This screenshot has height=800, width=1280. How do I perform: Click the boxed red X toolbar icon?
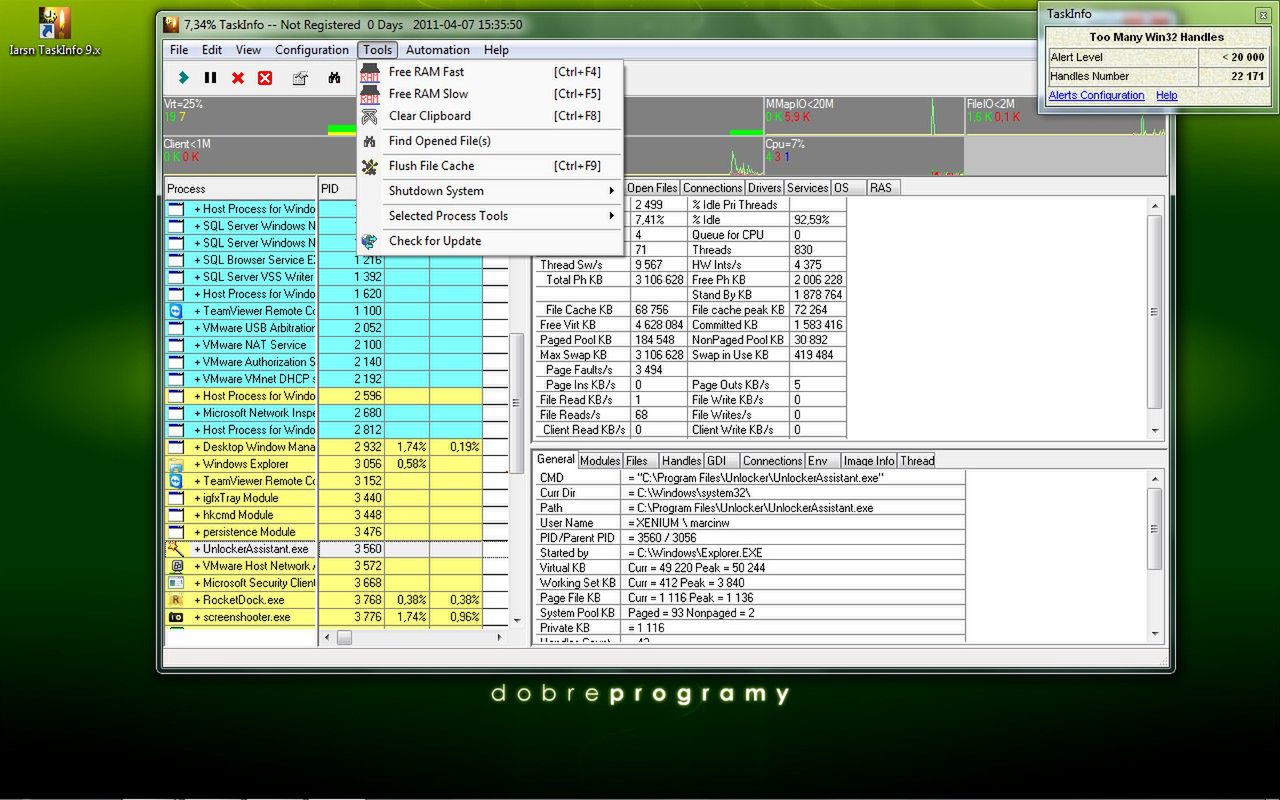click(x=265, y=77)
